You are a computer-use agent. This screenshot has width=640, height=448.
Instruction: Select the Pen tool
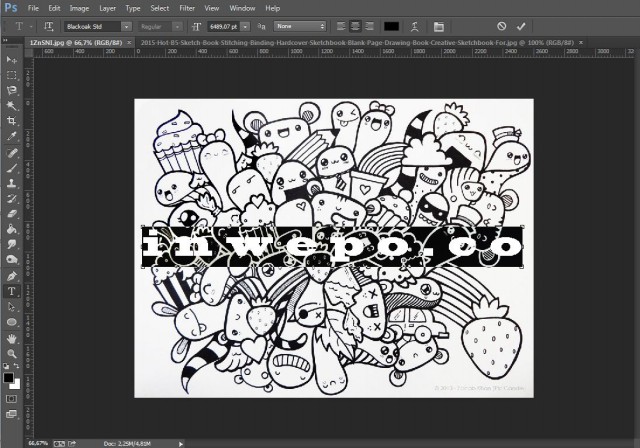(x=12, y=276)
